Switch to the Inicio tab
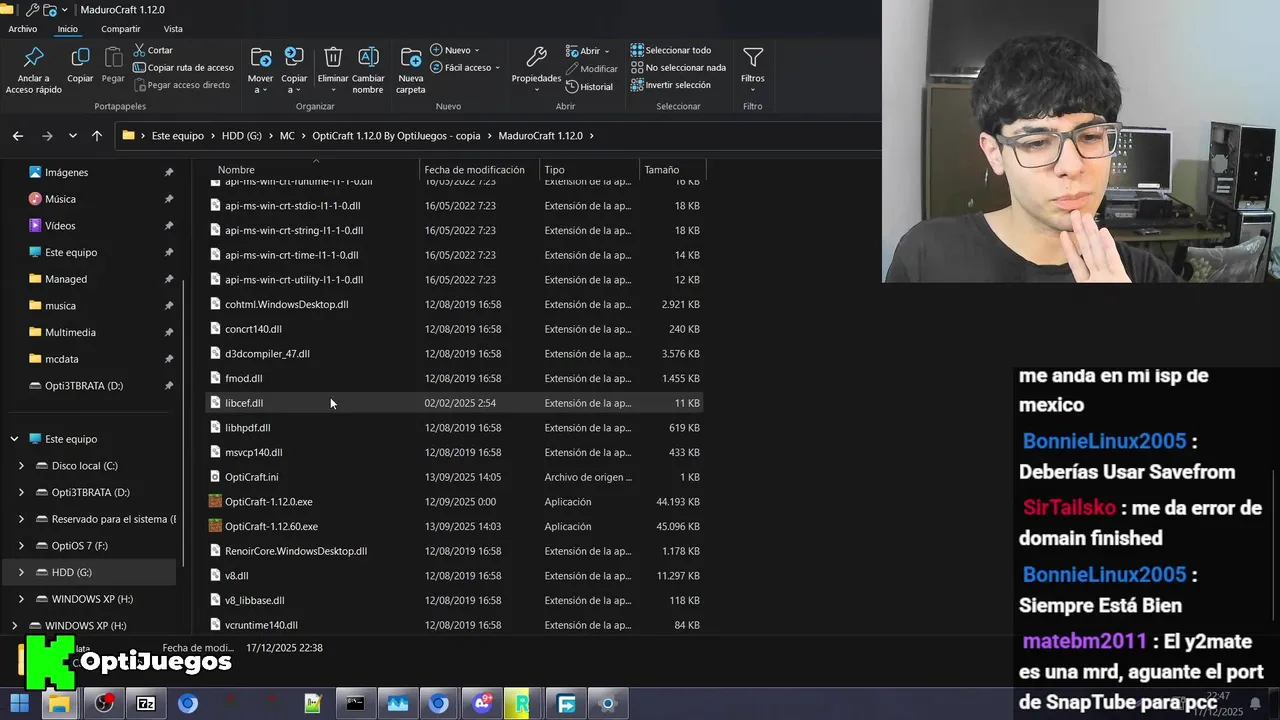Image resolution: width=1280 pixels, height=720 pixels. pos(67,29)
